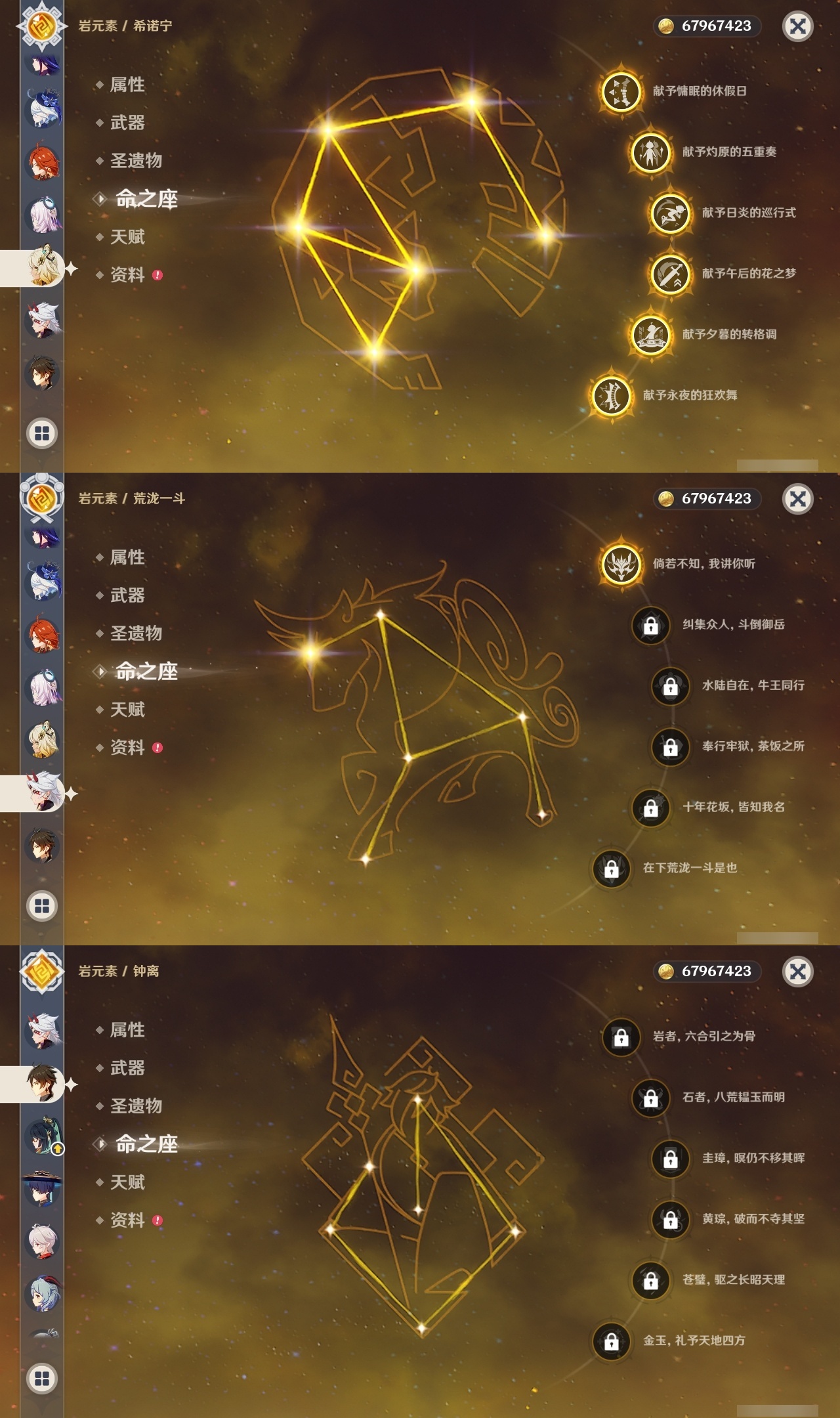Open 属性 tab in 希诺宁 panel
Image resolution: width=840 pixels, height=1418 pixels.
tap(127, 85)
